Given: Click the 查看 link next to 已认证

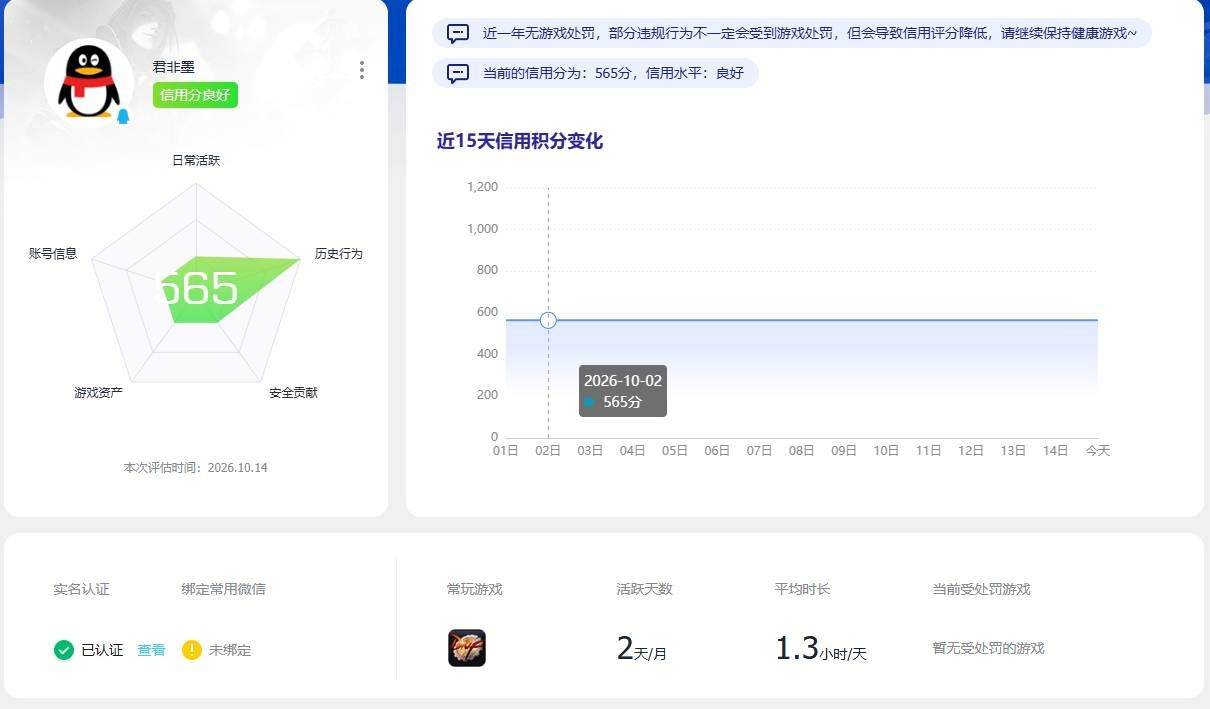Looking at the screenshot, I should (x=151, y=650).
